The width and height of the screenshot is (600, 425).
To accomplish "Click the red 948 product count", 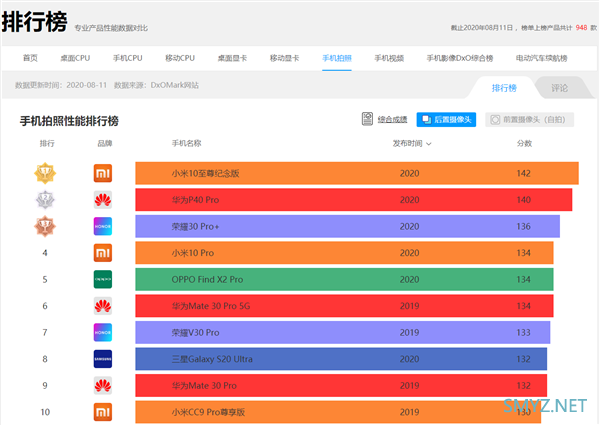I will click(x=581, y=28).
